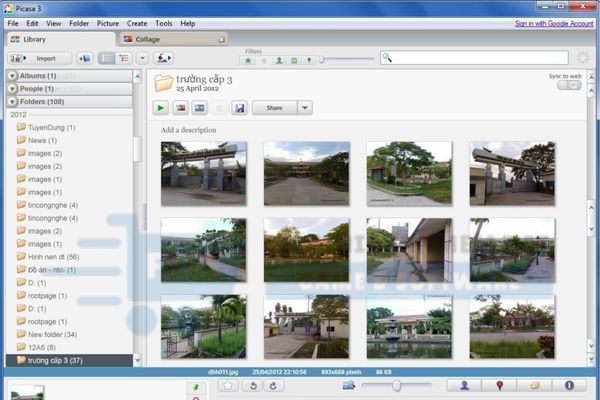This screenshot has width=600, height=400.
Task: Open the Share dropdown arrow
Action: (x=305, y=108)
